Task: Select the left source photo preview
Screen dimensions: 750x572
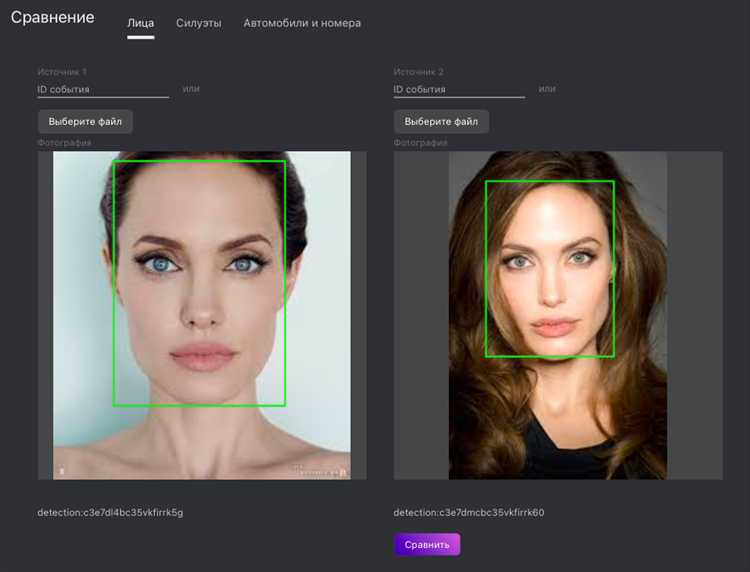Action: click(202, 315)
